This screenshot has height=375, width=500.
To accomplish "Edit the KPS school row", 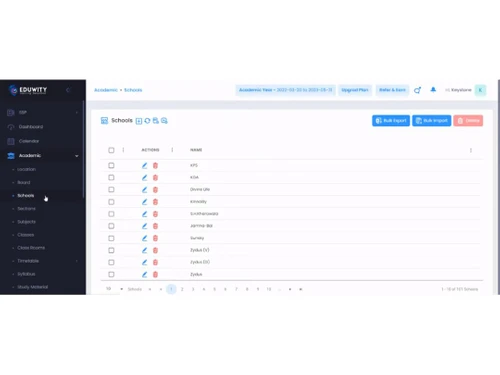I will pyautogui.click(x=144, y=165).
